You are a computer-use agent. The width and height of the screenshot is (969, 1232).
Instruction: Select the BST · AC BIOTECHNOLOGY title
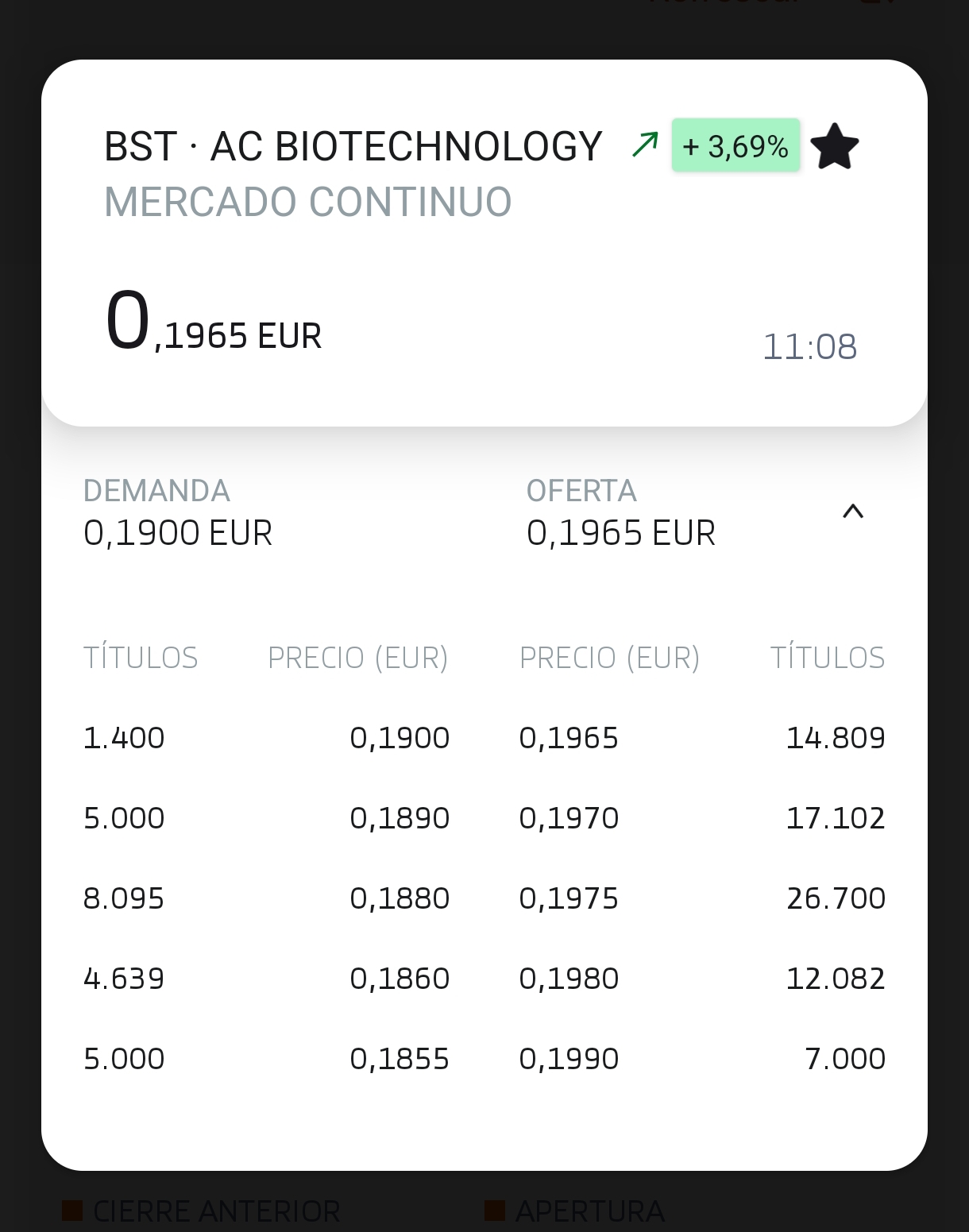point(353,146)
